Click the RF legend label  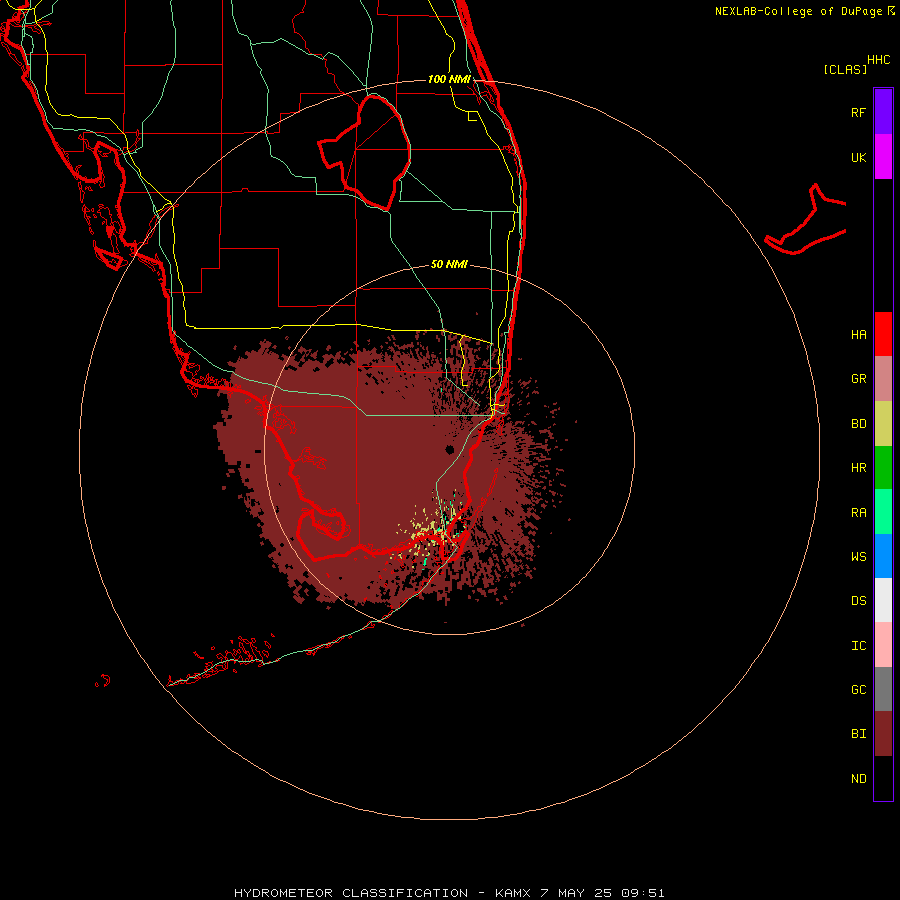858,112
